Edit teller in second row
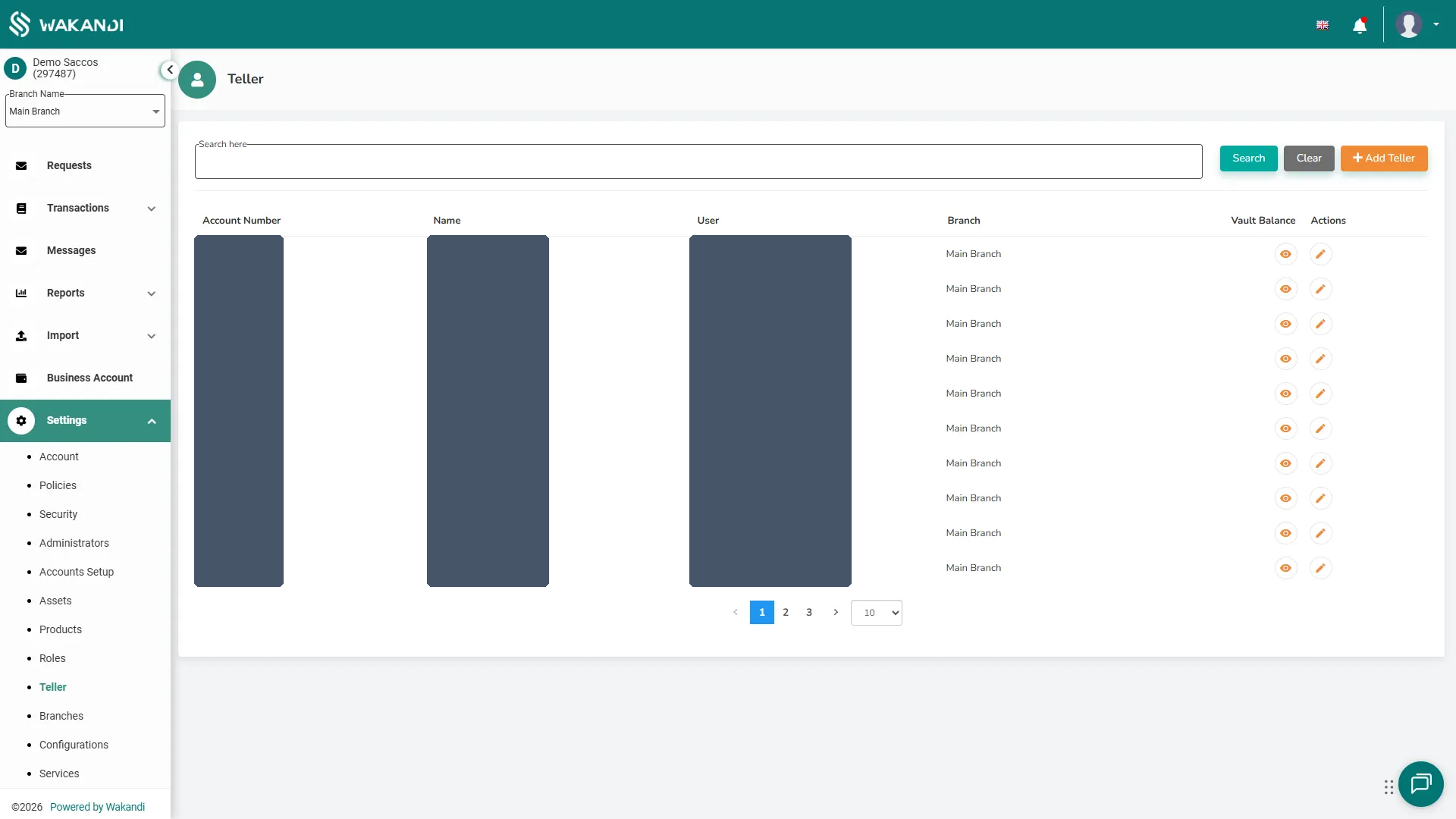Viewport: 1456px width, 819px height. pyautogui.click(x=1320, y=289)
